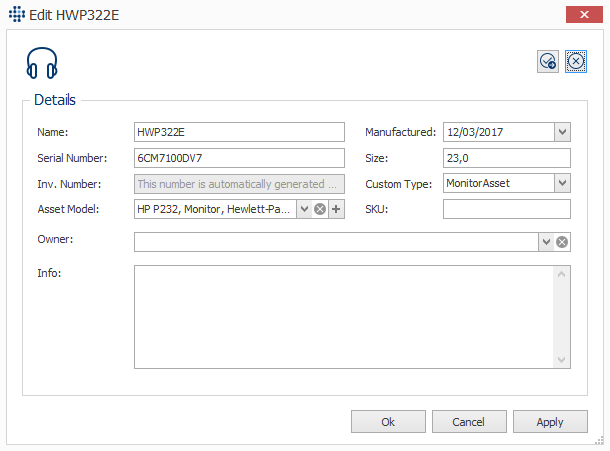
Task: Clear the Owner field
Action: (562, 242)
